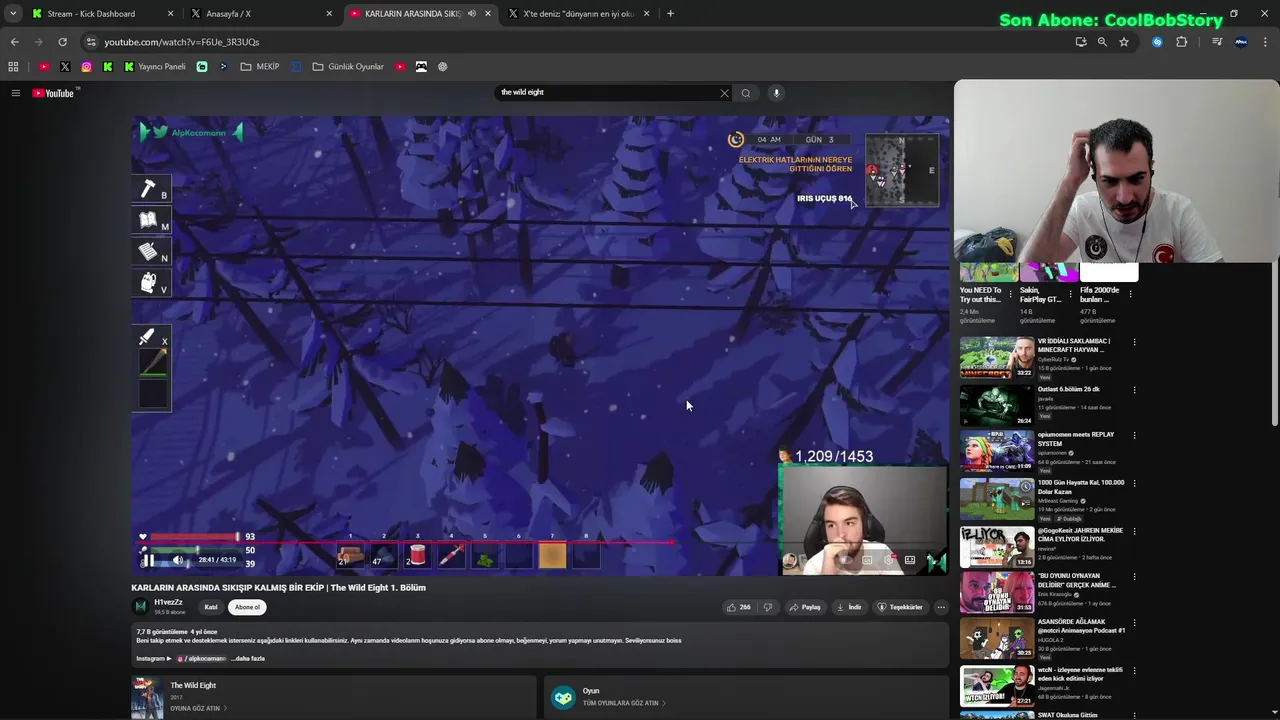Click the Oyun gaming category icon
The height and width of the screenshot is (720, 1280).
pyautogui.click(x=563, y=697)
